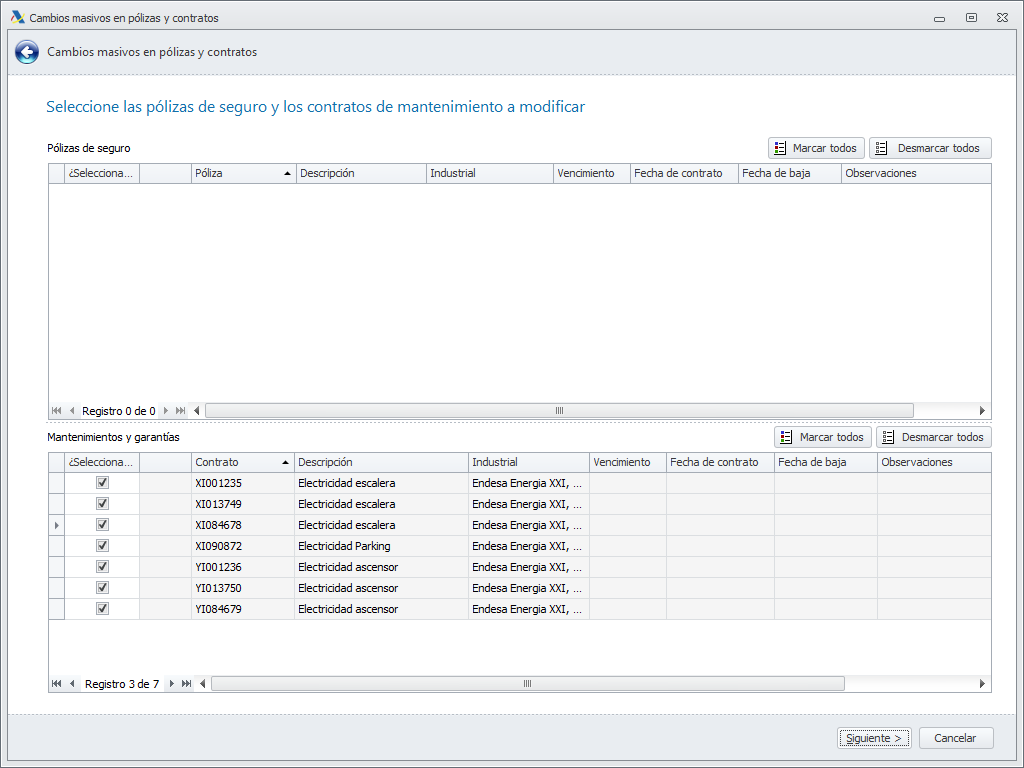
Task: Click Descripción header in Pólizas grid
Action: tap(360, 173)
